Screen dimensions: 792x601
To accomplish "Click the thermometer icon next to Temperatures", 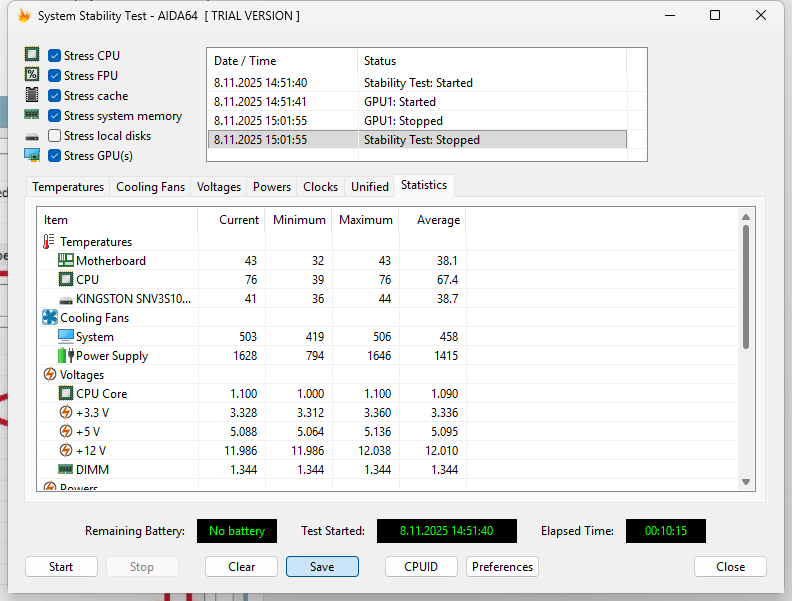I will [48, 241].
